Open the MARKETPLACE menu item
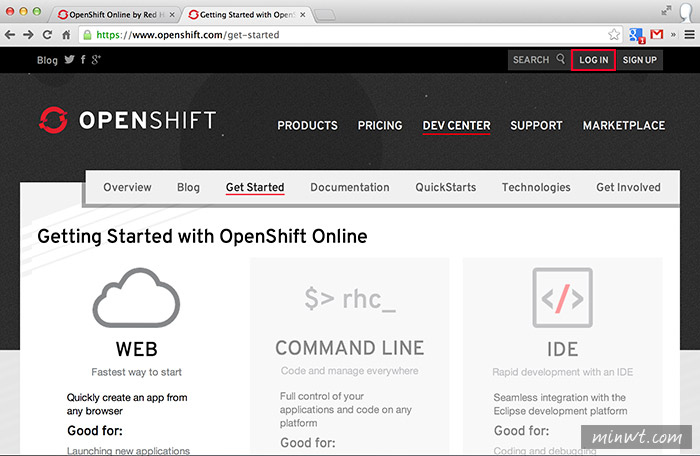The height and width of the screenshot is (456, 700). click(x=624, y=126)
